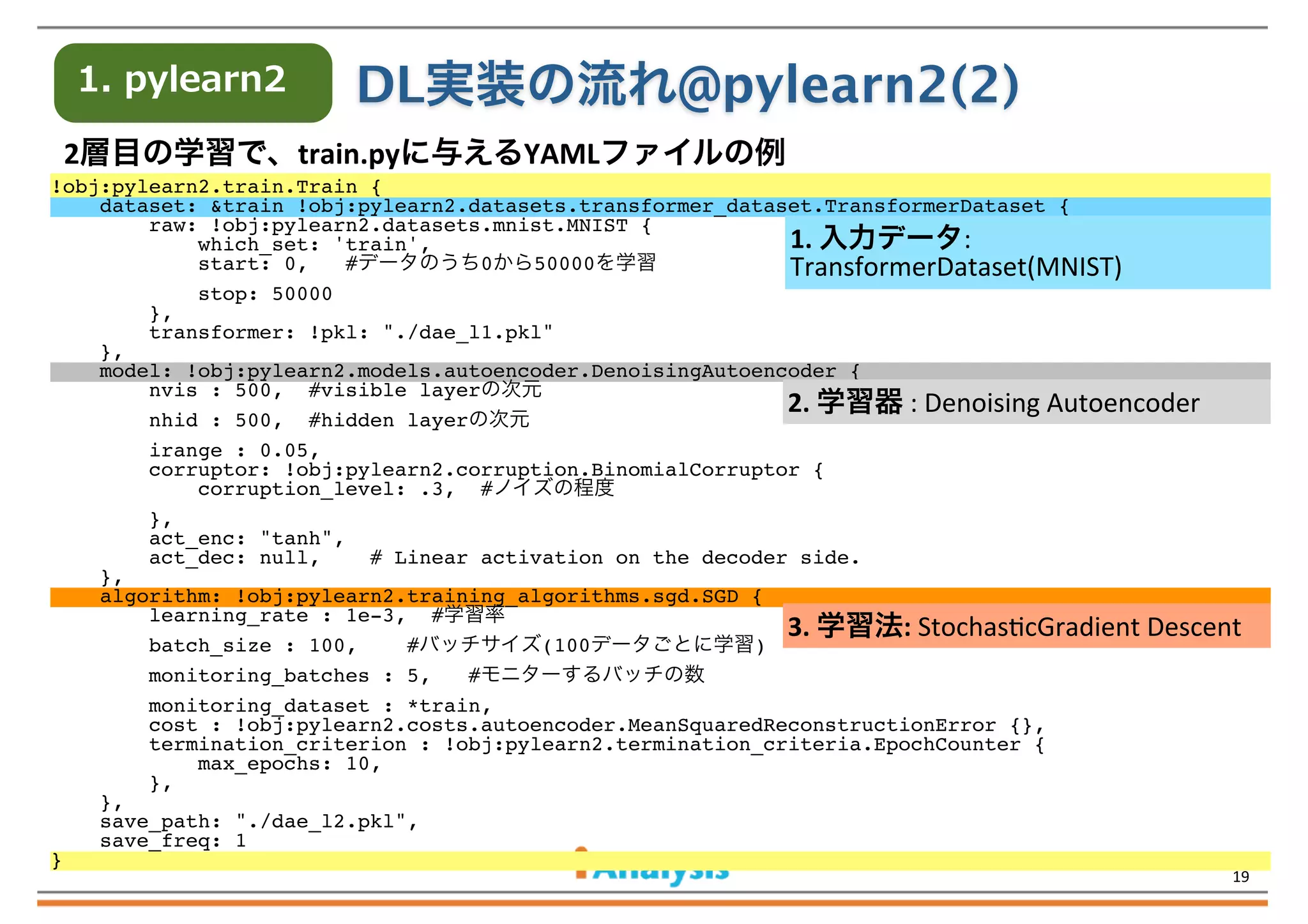Click the 'act_dec: null,' line
This screenshot has width=1308, height=924.
click(504, 557)
